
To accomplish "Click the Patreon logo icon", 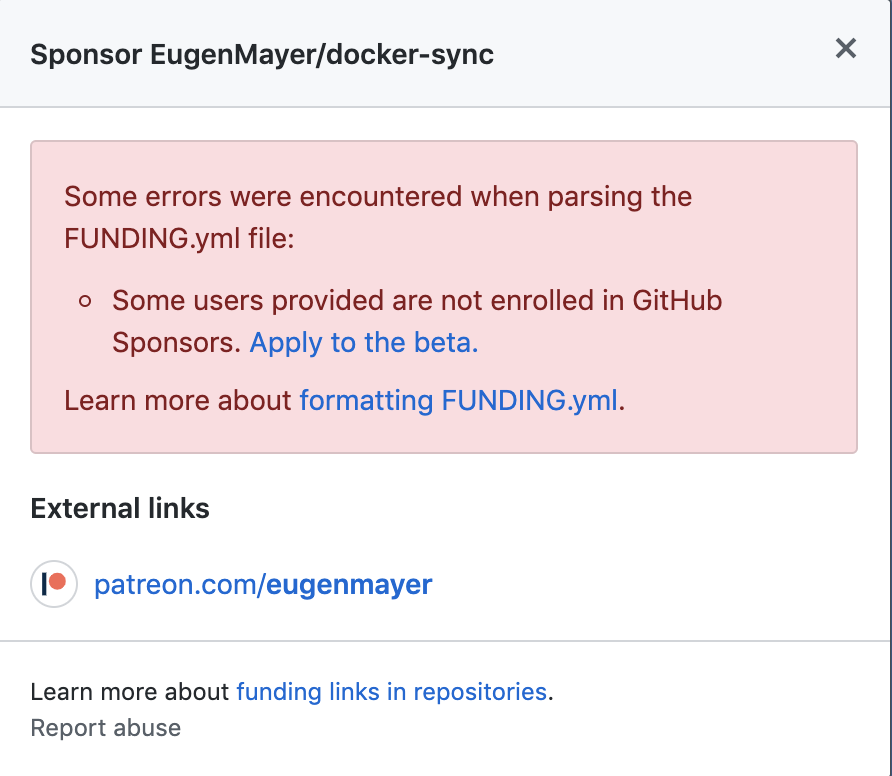I will coord(54,584).
